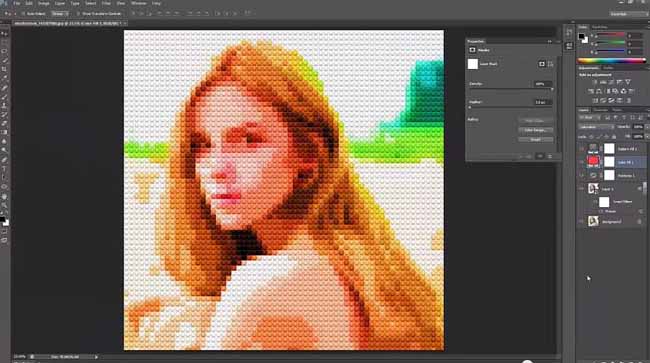This screenshot has height=363, width=650.
Task: Toggle mask enable eye in Properties footer
Action: coord(540,156)
